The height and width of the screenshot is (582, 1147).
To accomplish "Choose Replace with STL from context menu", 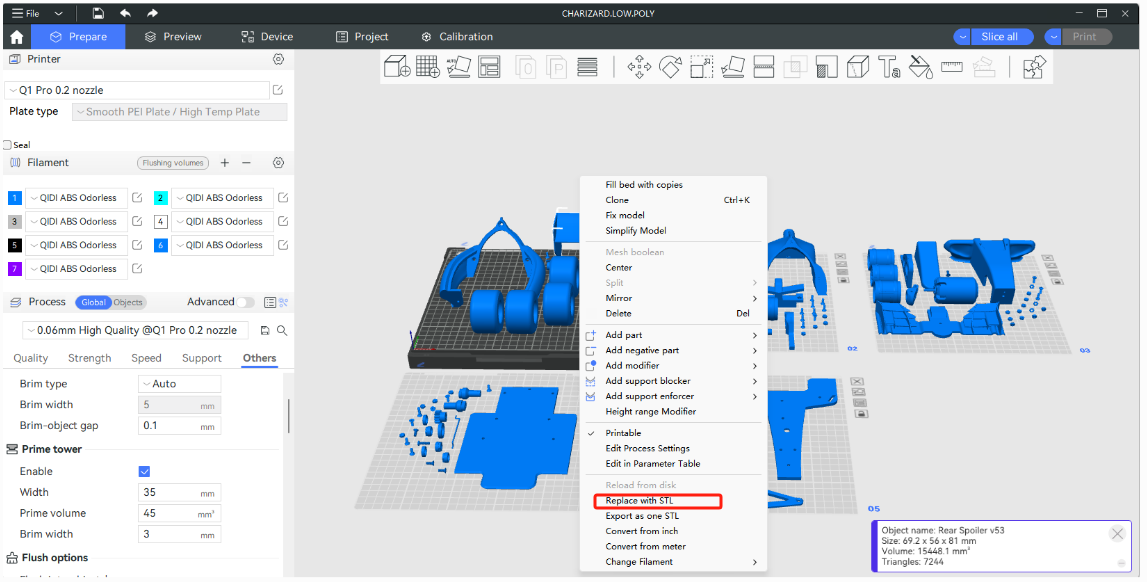I will click(639, 501).
